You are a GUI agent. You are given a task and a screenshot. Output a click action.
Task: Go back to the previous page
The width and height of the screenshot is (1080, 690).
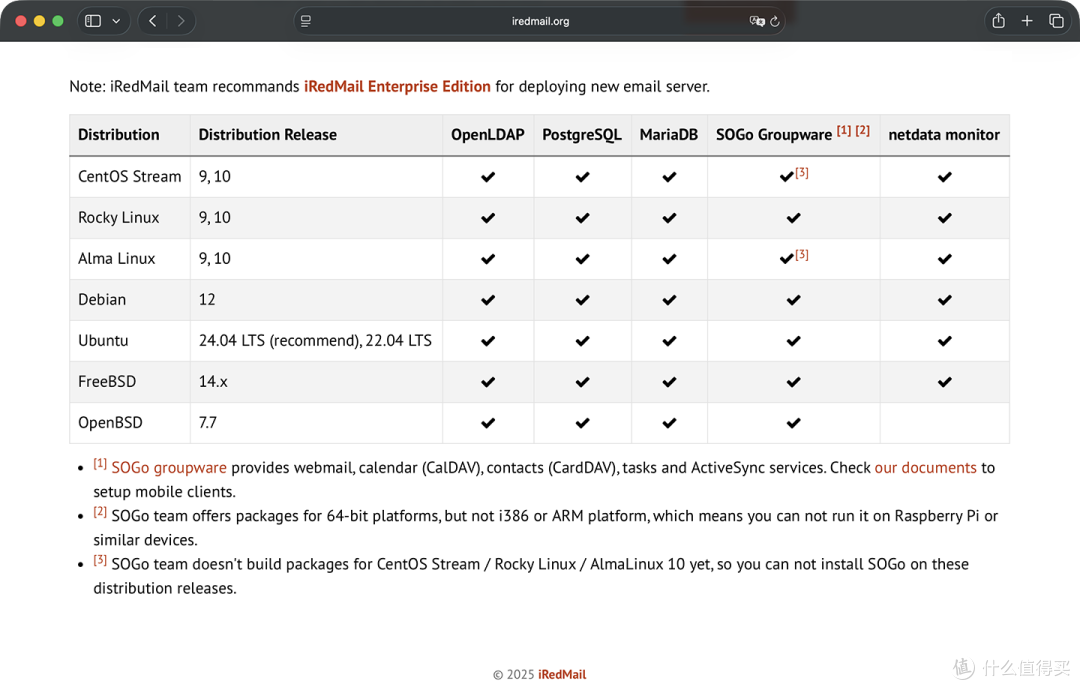point(153,21)
